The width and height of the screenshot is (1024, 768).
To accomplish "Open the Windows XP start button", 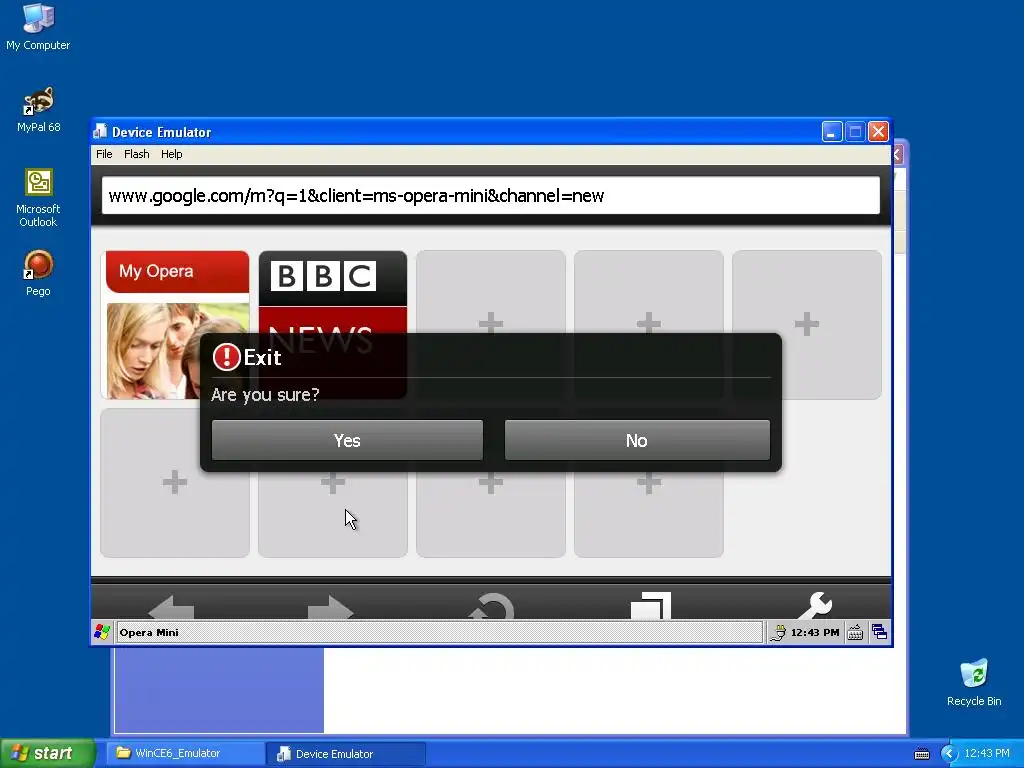I will point(47,753).
